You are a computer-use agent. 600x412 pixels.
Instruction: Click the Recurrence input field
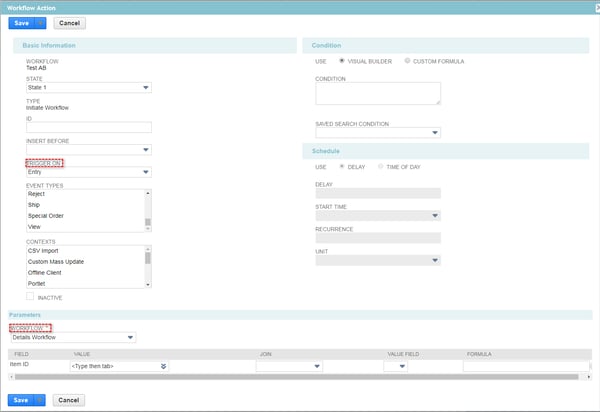pyautogui.click(x=378, y=238)
